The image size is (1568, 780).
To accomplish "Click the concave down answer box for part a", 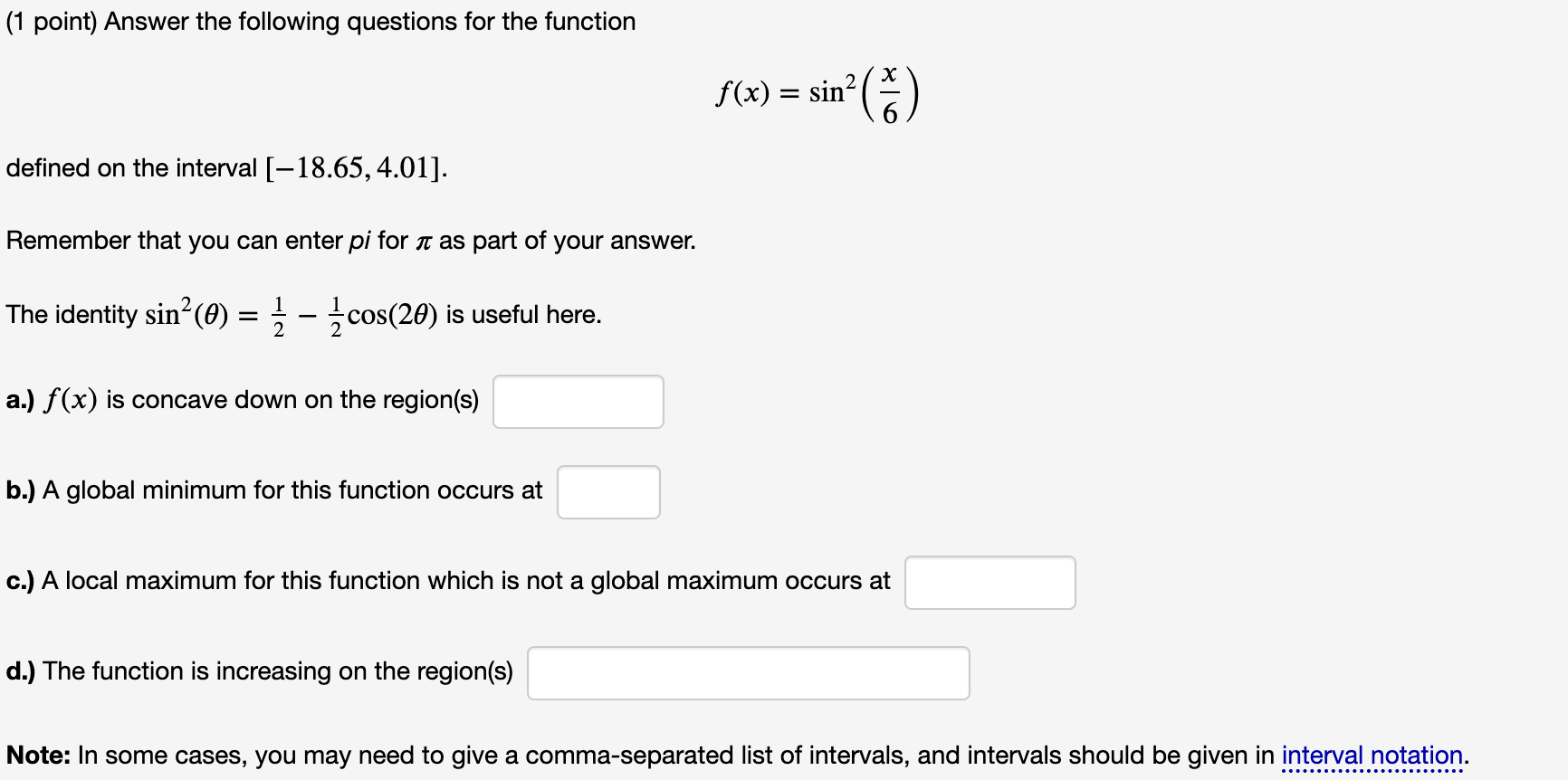I will (578, 402).
